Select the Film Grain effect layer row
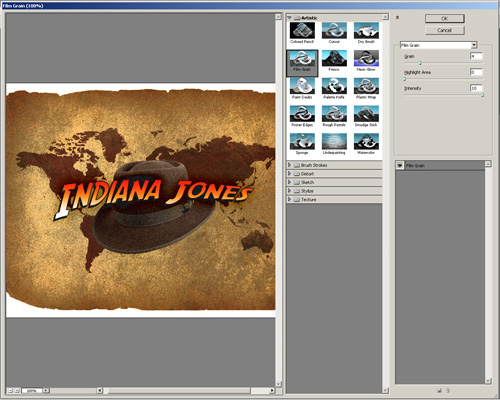 440,165
